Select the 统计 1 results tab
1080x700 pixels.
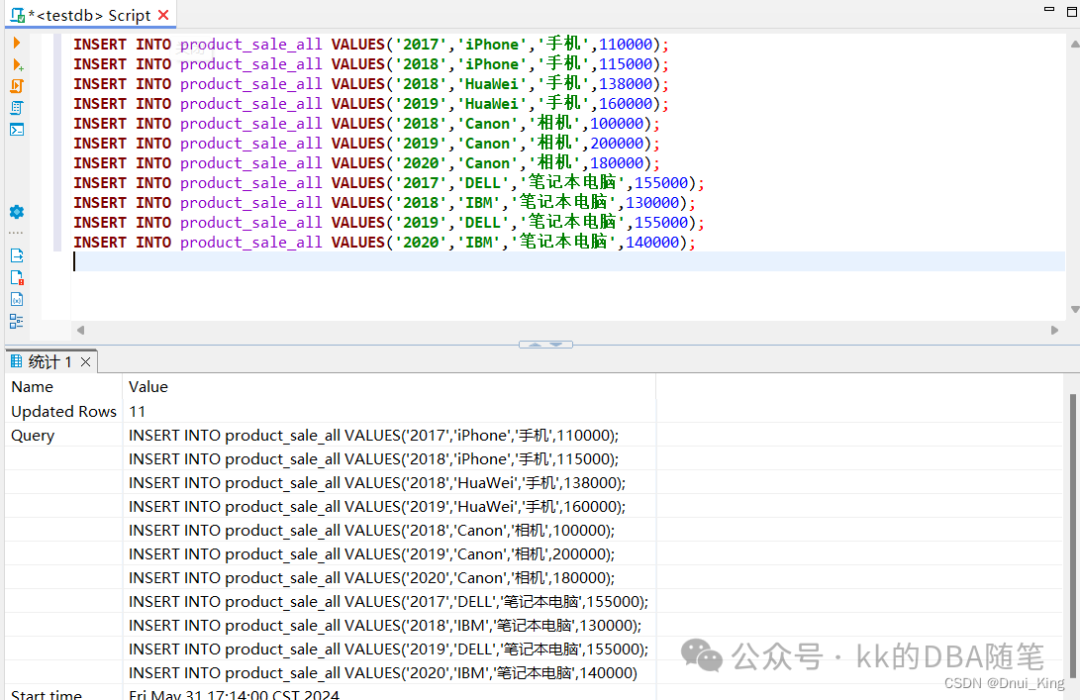pyautogui.click(x=50, y=362)
